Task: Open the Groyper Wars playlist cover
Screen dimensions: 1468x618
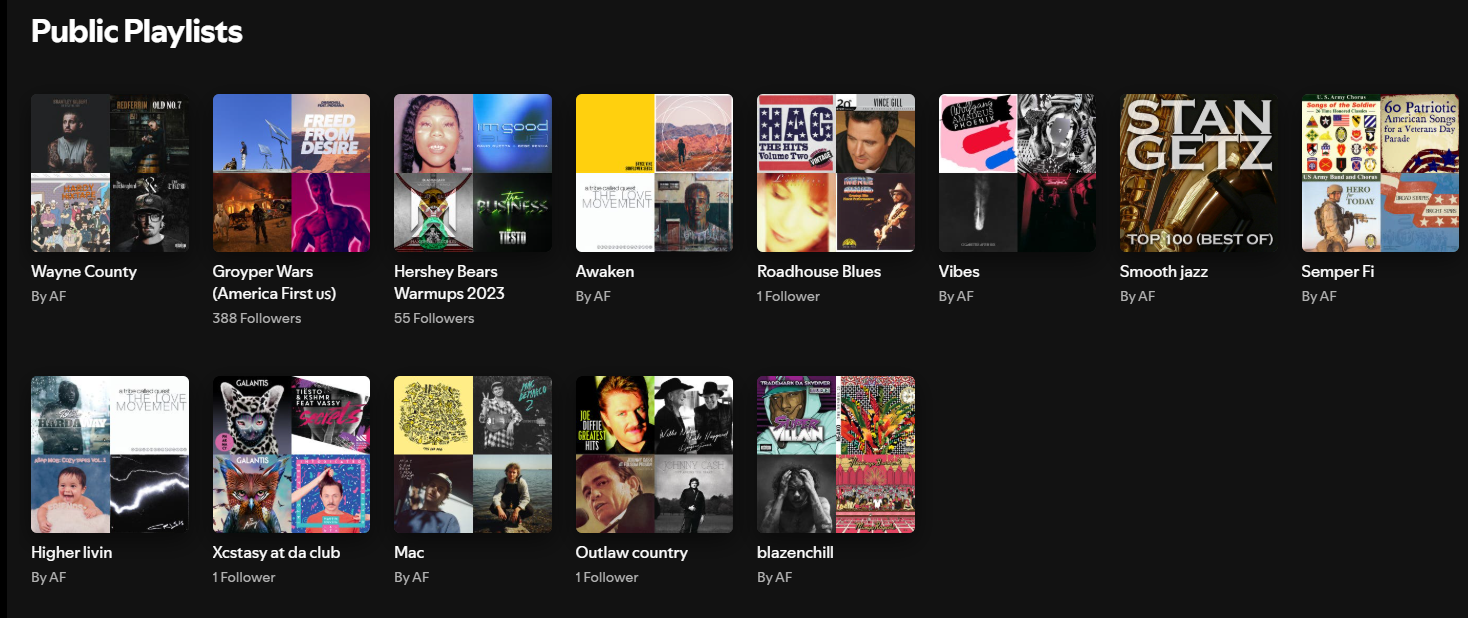Action: [291, 173]
